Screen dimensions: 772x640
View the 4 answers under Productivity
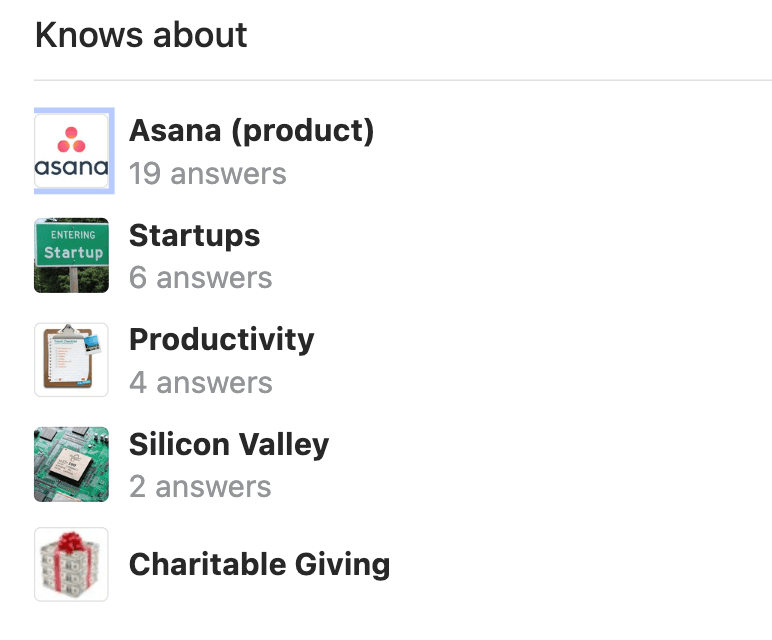pyautogui.click(x=200, y=382)
